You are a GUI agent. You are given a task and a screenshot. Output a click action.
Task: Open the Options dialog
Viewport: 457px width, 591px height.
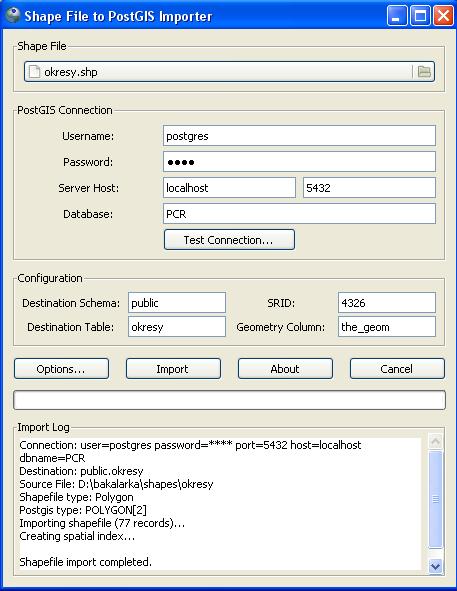(61, 369)
